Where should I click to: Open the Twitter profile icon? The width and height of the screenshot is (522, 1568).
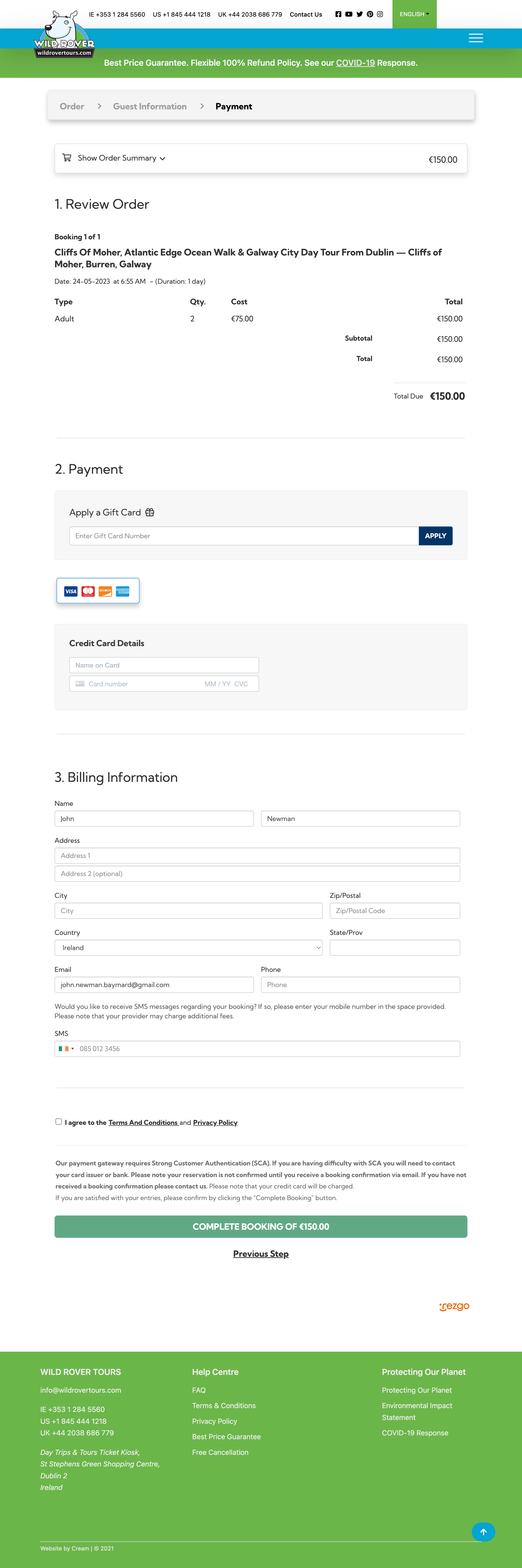coord(359,14)
